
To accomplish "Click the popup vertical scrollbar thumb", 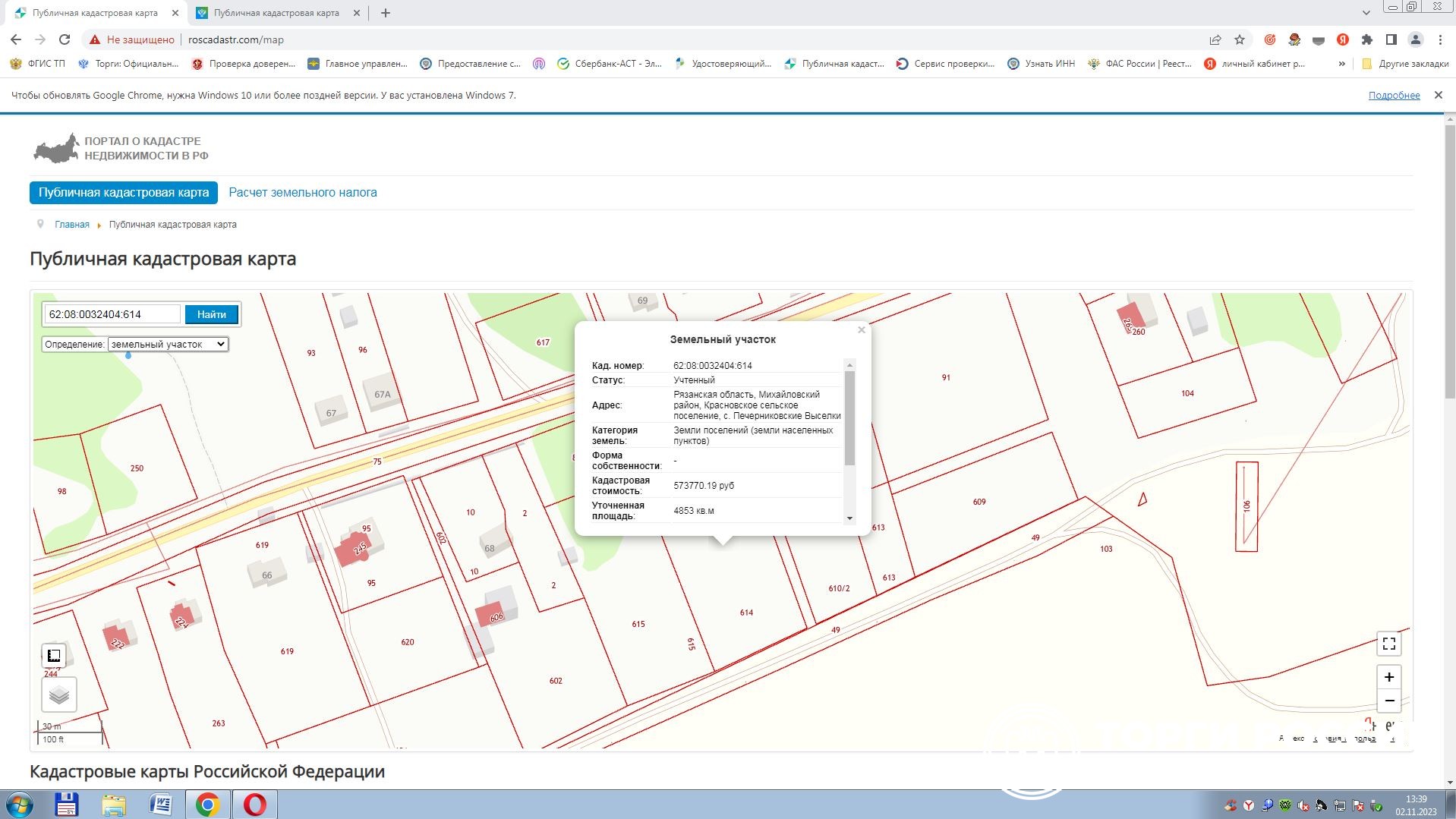I will coord(849,417).
